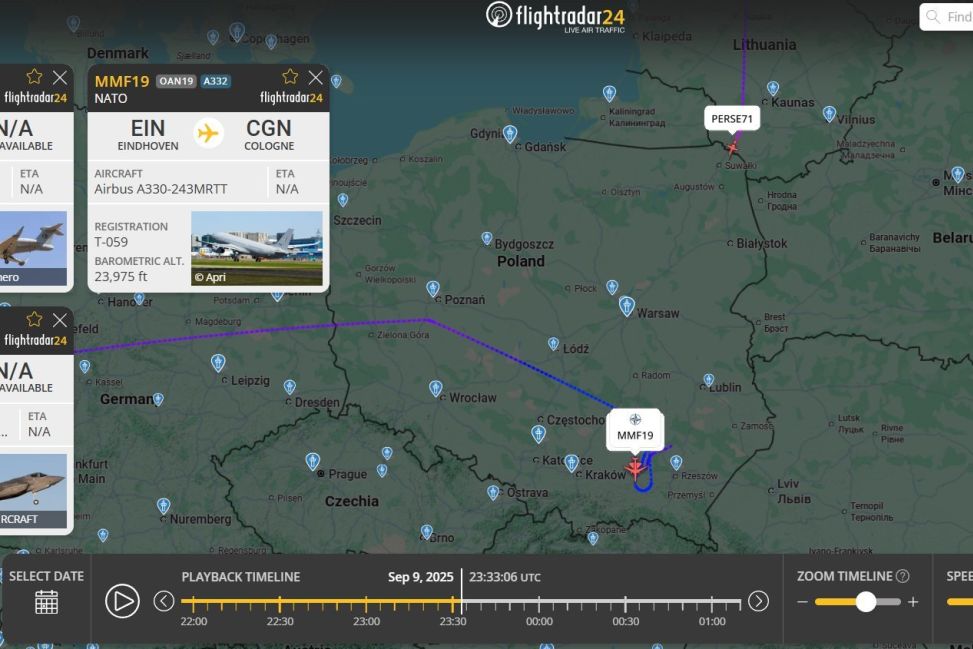Click the playback speed slider
Image resolution: width=973 pixels, height=649 pixels.
[x=959, y=602]
